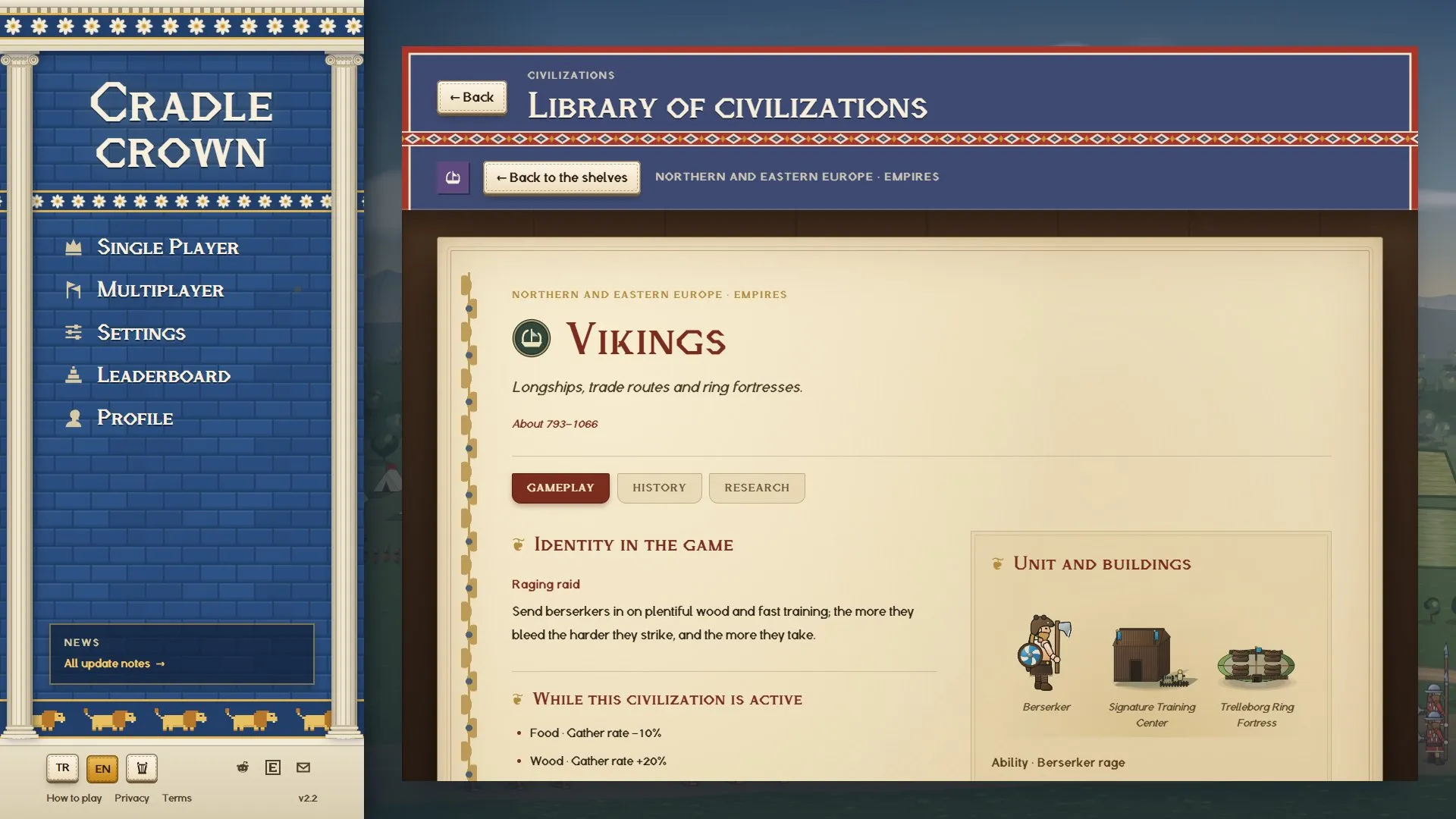The image size is (1456, 819).
Task: Click the 'Raging raid' heading text
Action: click(545, 584)
